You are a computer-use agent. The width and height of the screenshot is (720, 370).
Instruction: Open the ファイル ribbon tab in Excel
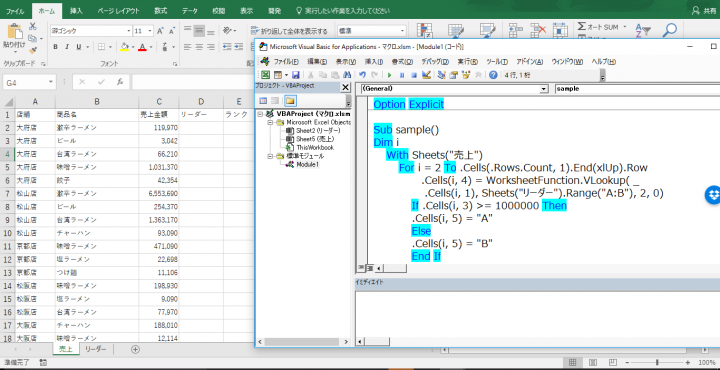pyautogui.click(x=15, y=11)
